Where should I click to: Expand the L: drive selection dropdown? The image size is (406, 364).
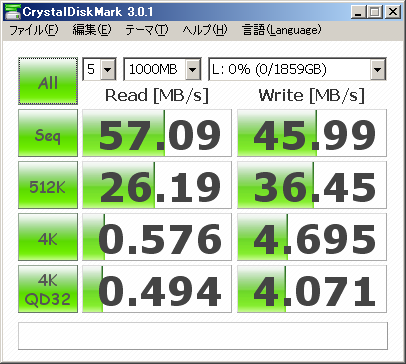click(378, 69)
